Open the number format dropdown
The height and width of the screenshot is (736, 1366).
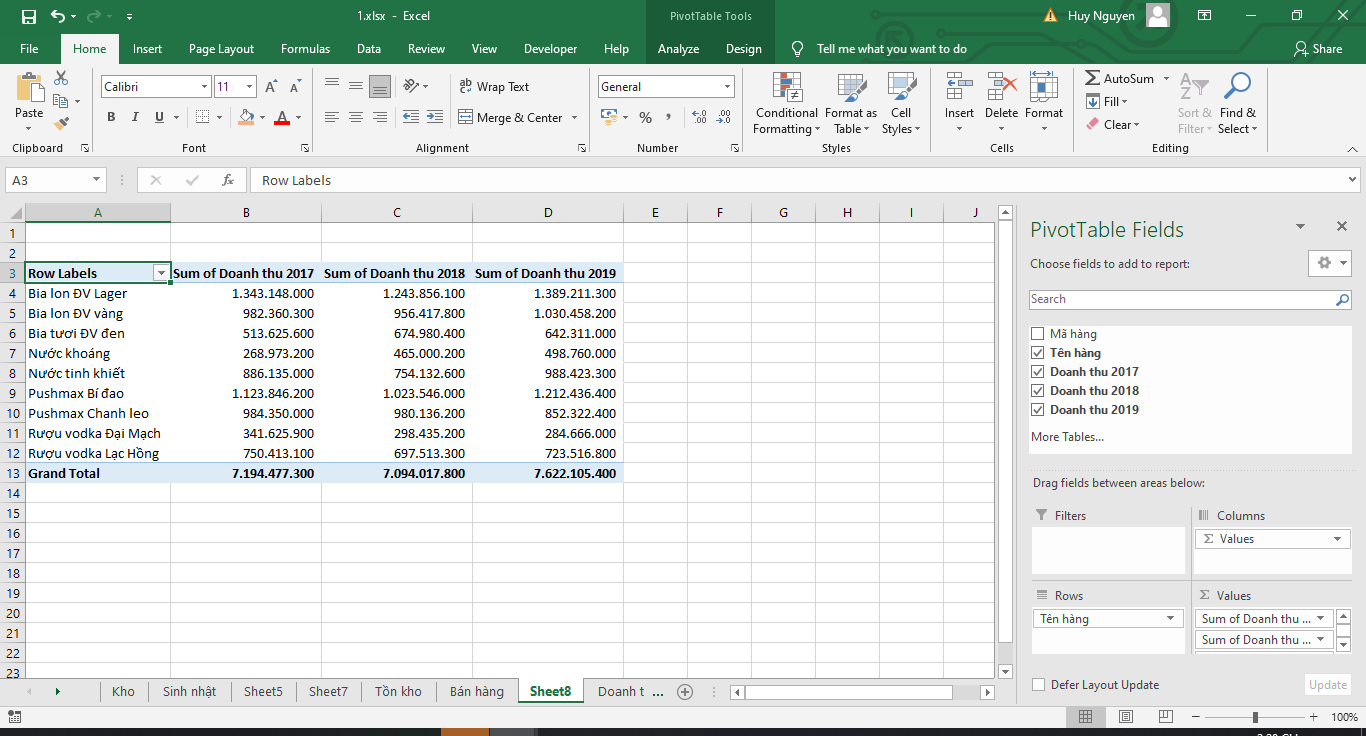[727, 87]
